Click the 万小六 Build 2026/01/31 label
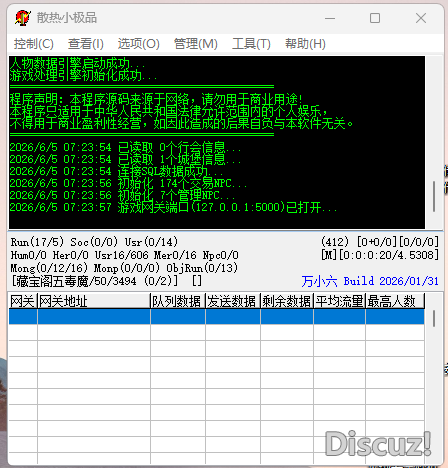The image size is (448, 468). click(370, 281)
